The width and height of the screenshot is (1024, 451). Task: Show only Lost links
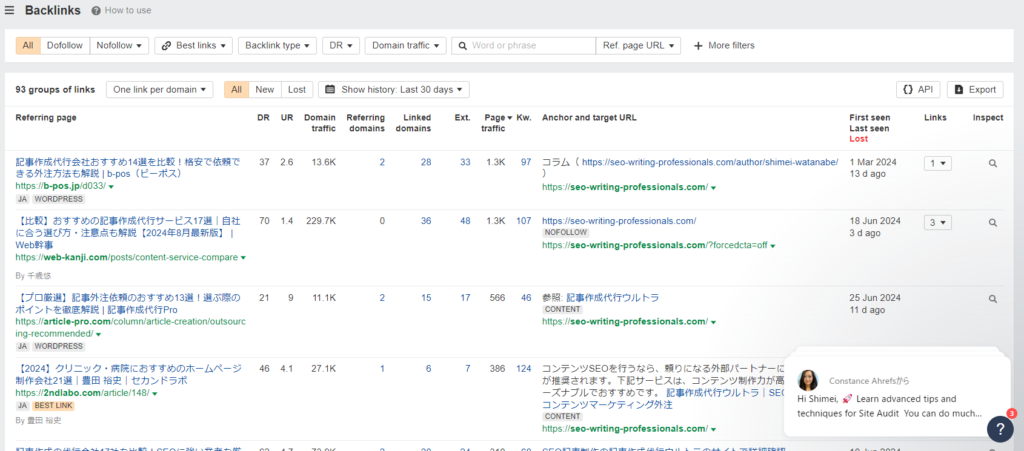(x=296, y=89)
